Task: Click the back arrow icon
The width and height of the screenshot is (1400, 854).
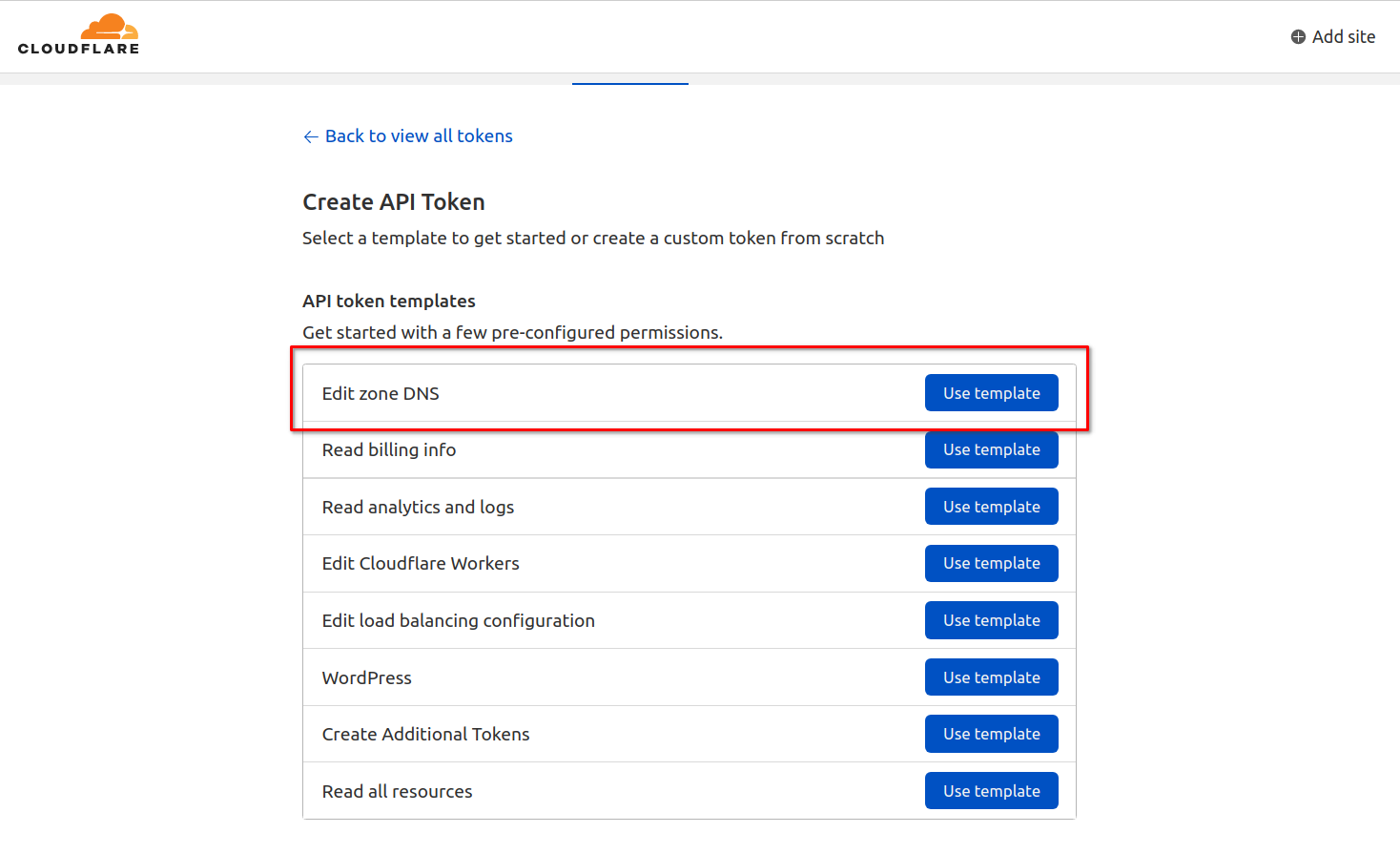Action: (310, 136)
